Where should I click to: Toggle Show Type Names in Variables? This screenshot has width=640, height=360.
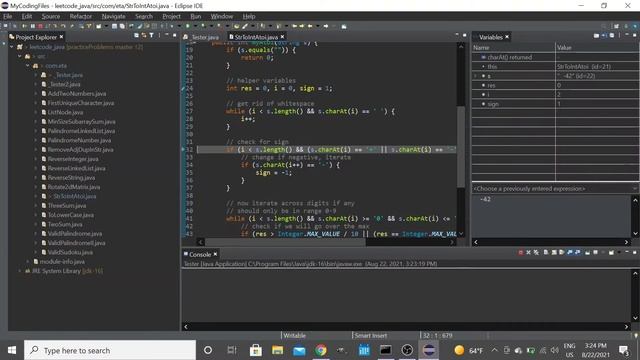596,36
